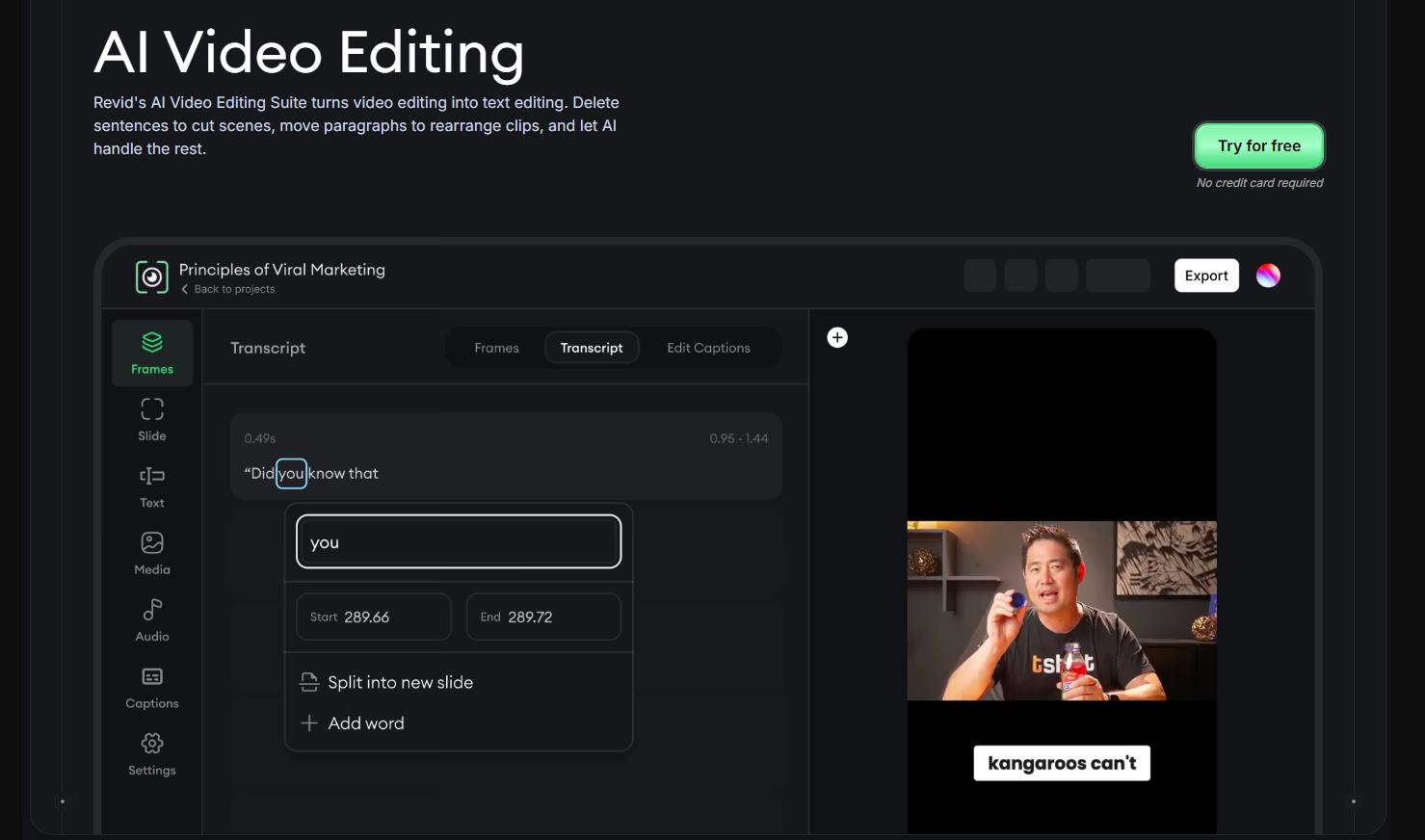Image resolution: width=1425 pixels, height=840 pixels.
Task: Click the round plus add button
Action: [837, 337]
